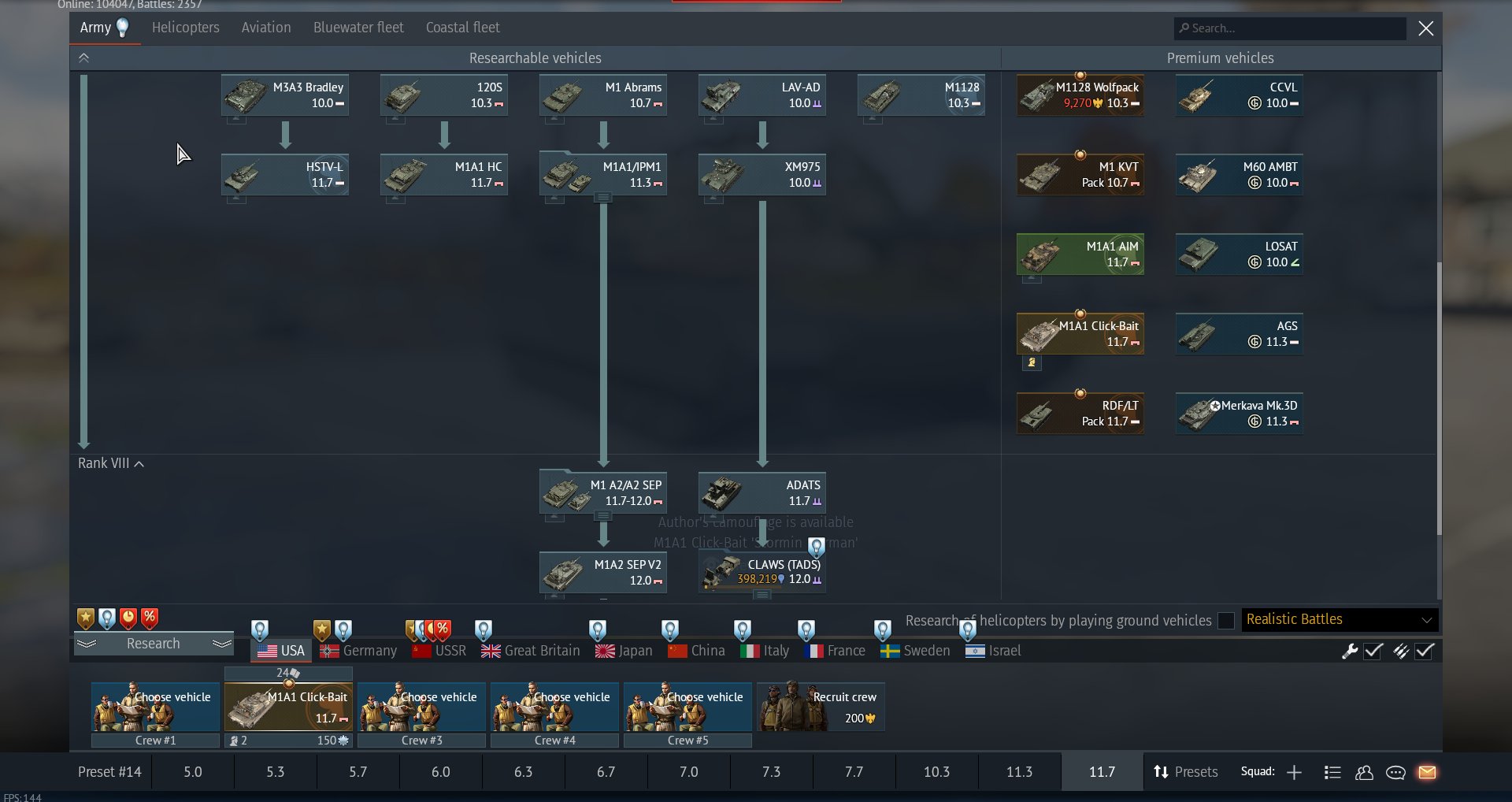Open the mail envelope icon

point(1427,772)
